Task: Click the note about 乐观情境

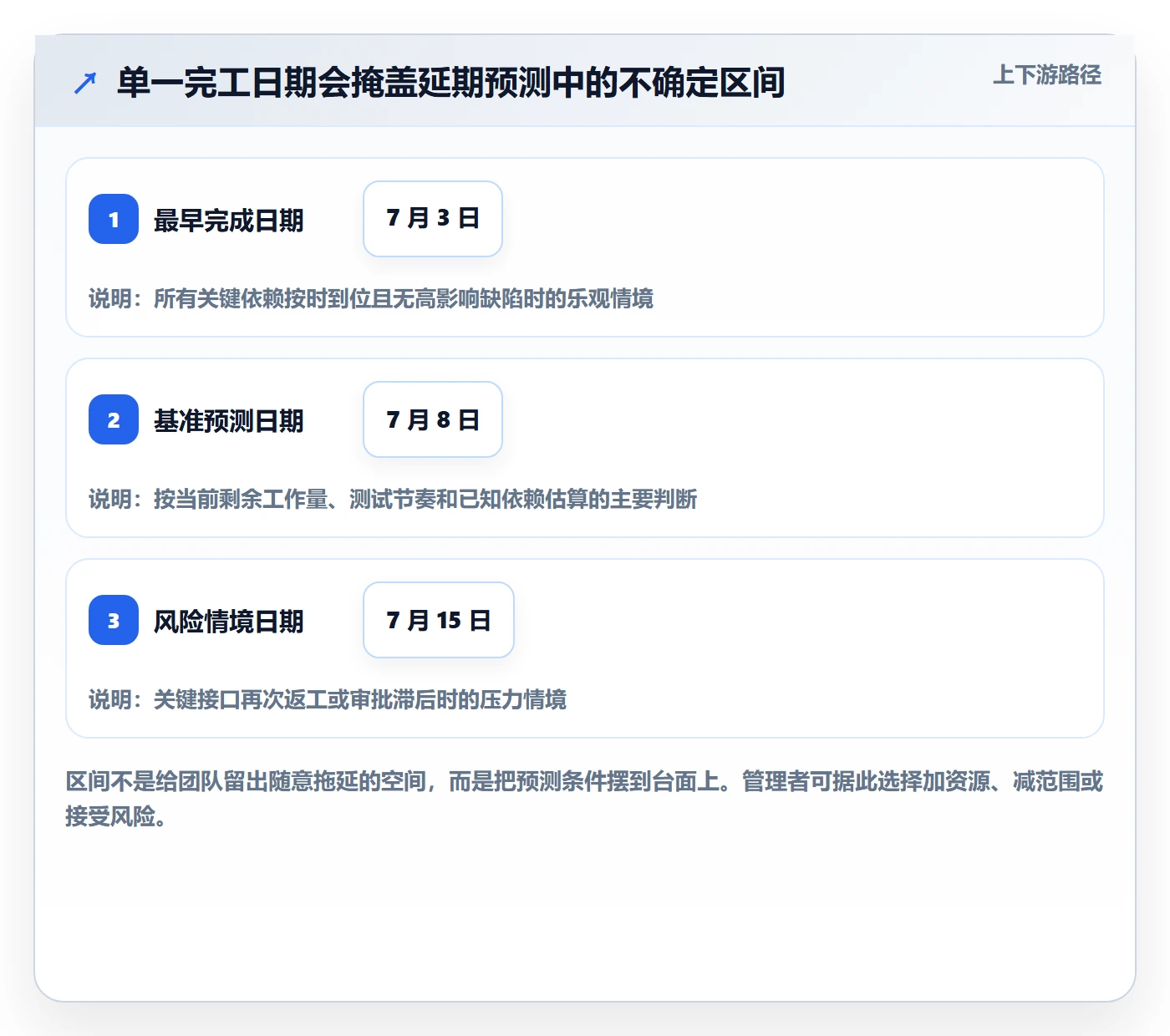Action: [371, 298]
